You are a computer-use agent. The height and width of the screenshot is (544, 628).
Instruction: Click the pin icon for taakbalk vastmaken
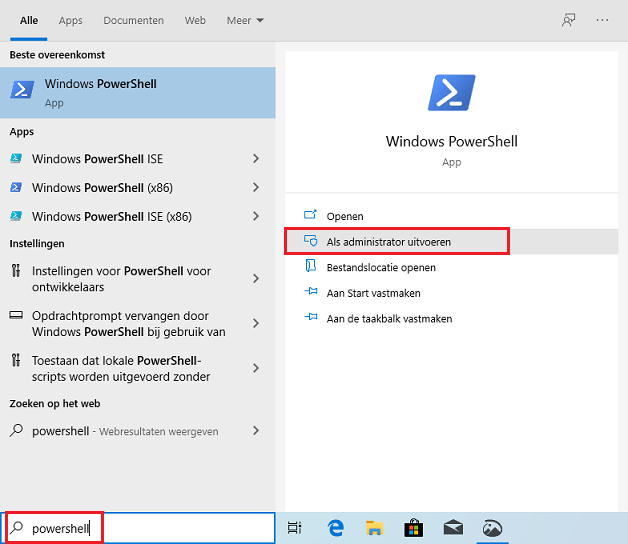click(x=311, y=317)
